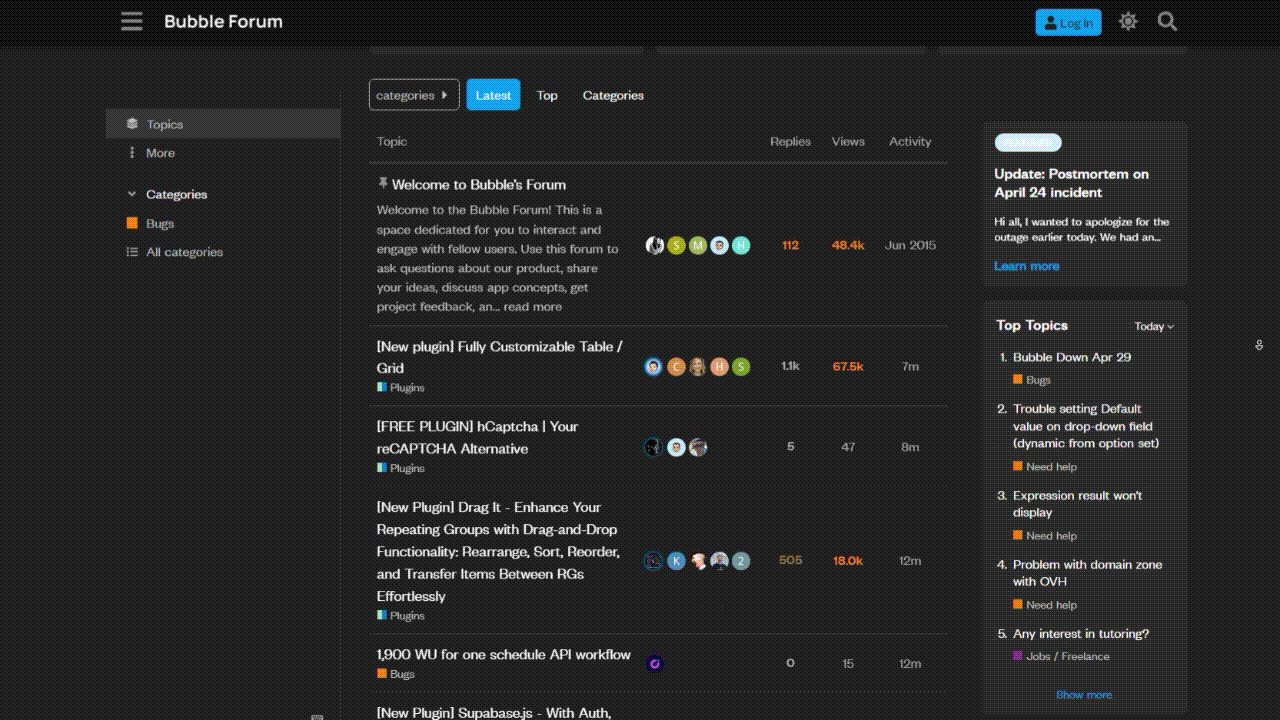Click Learn more in featured post

tap(1027, 266)
